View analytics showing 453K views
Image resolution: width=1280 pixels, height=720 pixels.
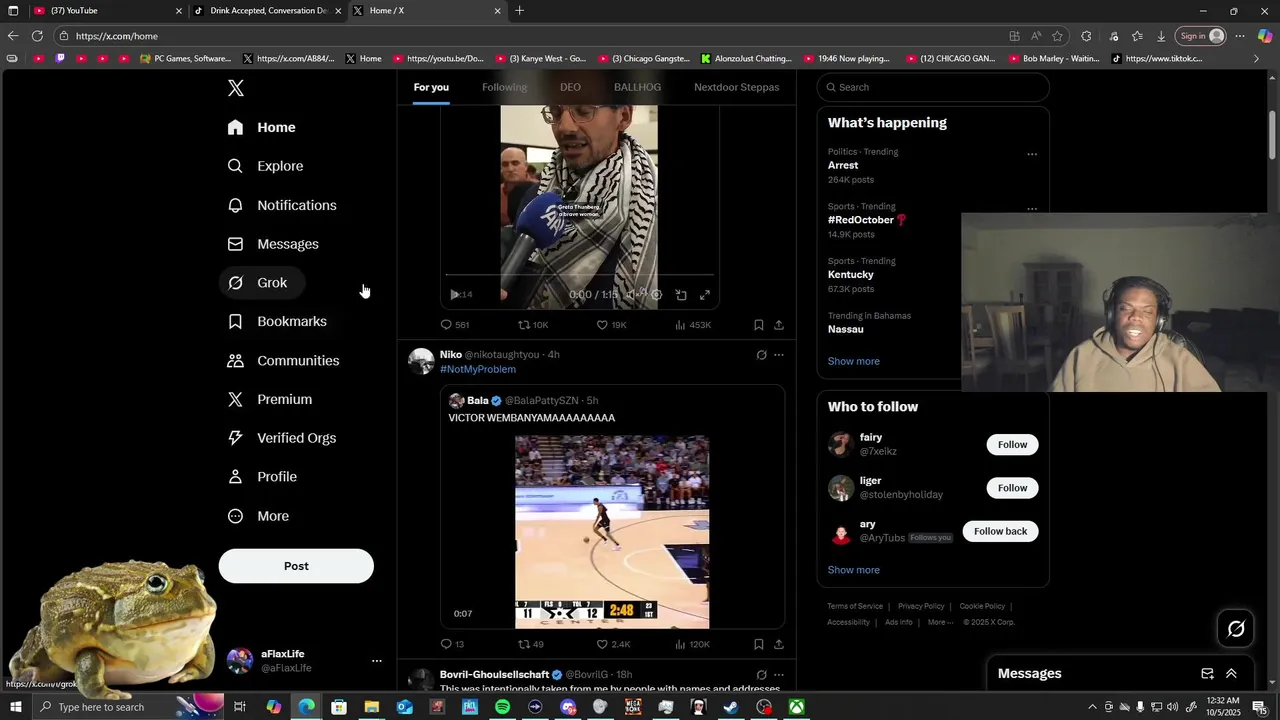pos(693,325)
